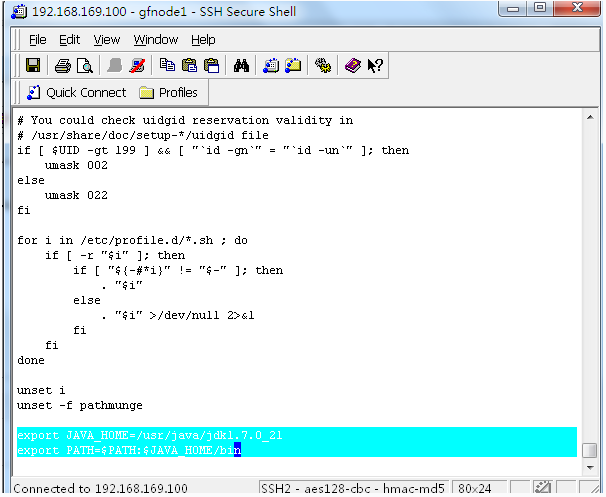This screenshot has width=606, height=497.
Task: Click the What's This help pointer icon
Action: pos(375,65)
